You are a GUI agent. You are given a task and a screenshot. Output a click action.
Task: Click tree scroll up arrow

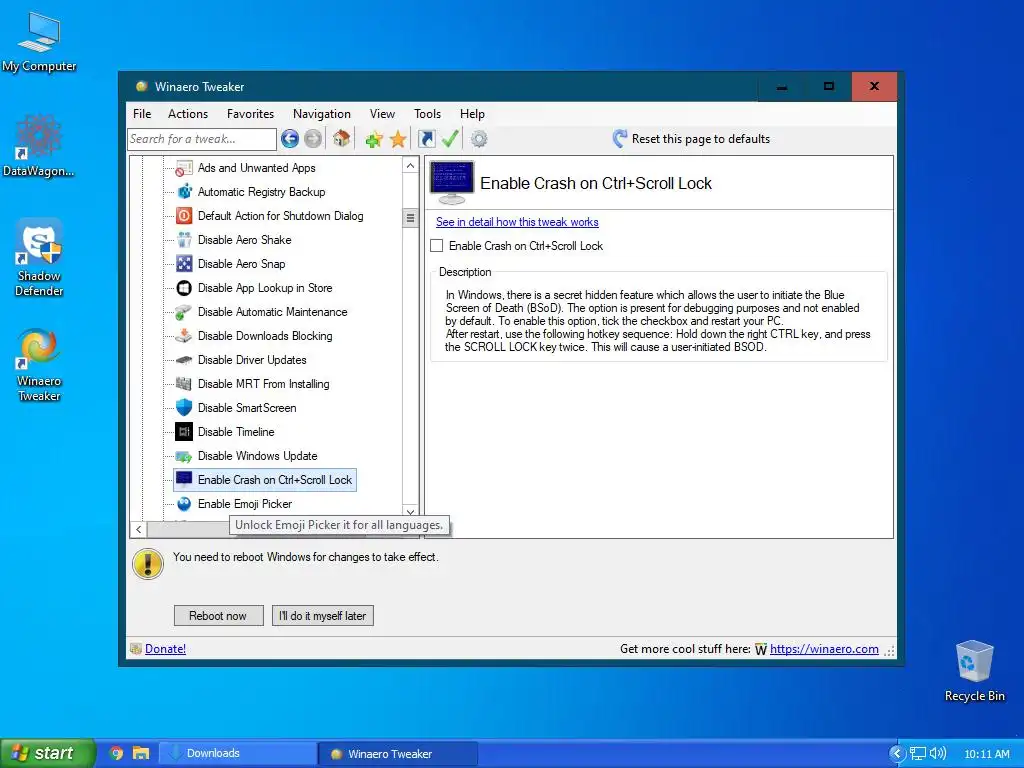point(410,166)
